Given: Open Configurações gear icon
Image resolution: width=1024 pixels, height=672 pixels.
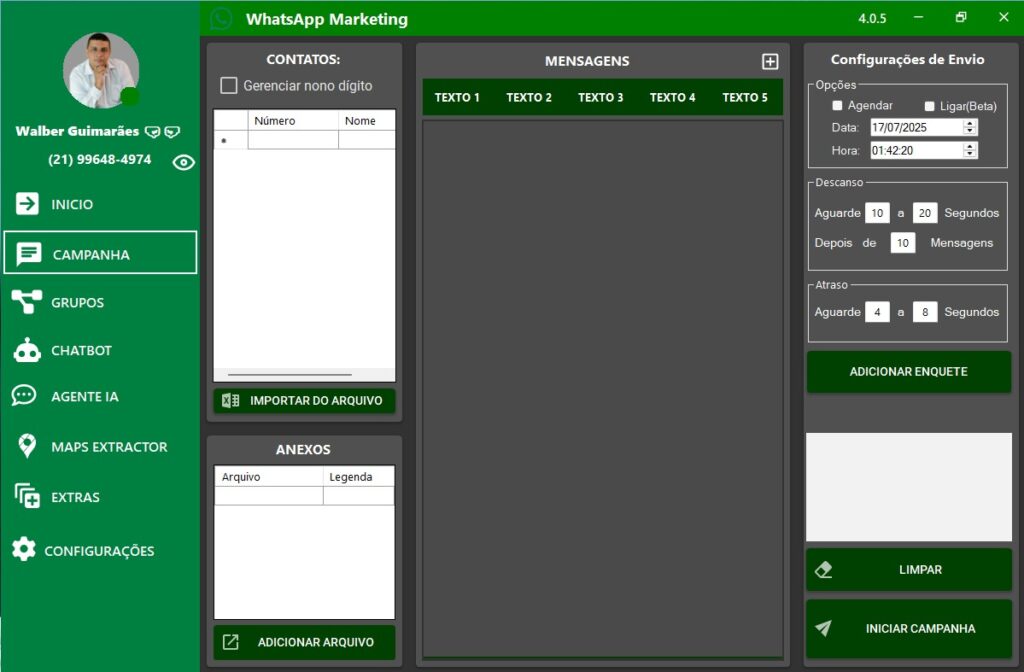Looking at the screenshot, I should click(x=24, y=549).
